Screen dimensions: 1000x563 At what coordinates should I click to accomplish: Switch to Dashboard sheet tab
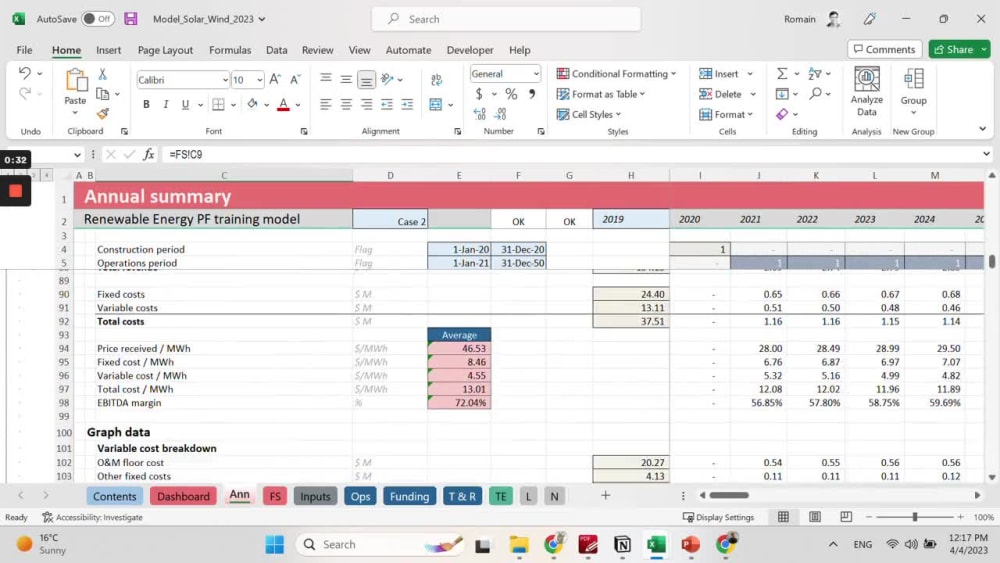183,496
